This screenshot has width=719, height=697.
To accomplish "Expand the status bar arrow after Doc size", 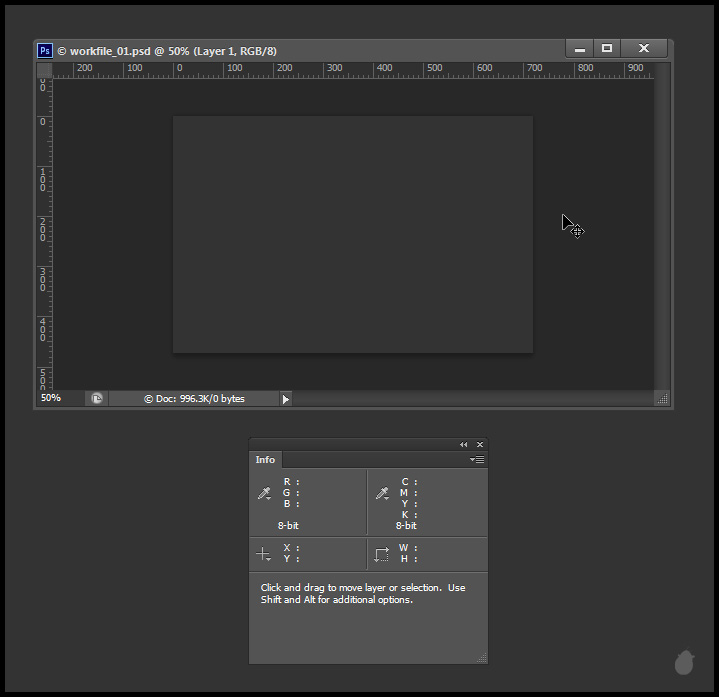I will (285, 399).
